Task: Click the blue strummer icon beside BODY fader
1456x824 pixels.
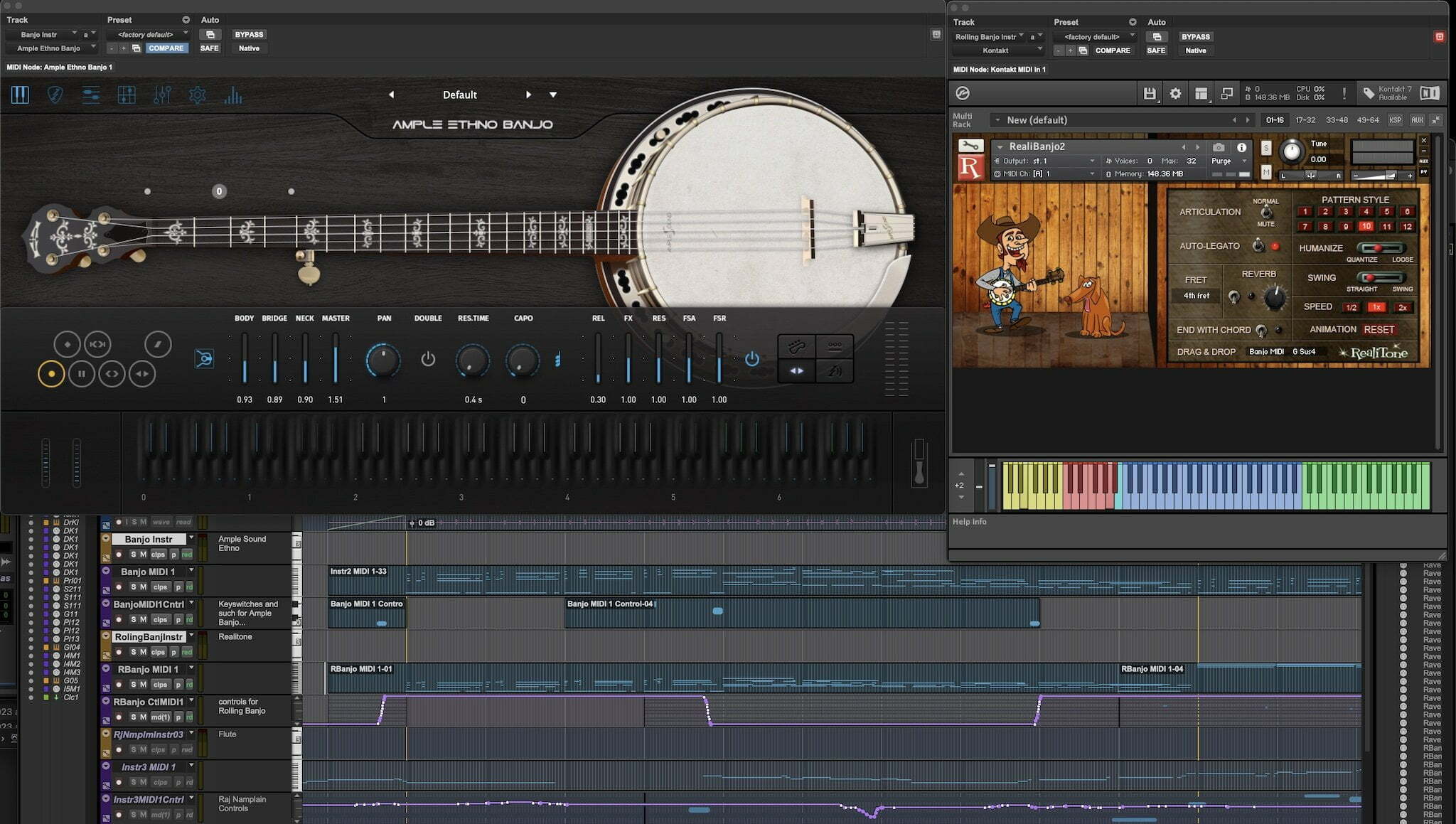Action: [x=204, y=358]
